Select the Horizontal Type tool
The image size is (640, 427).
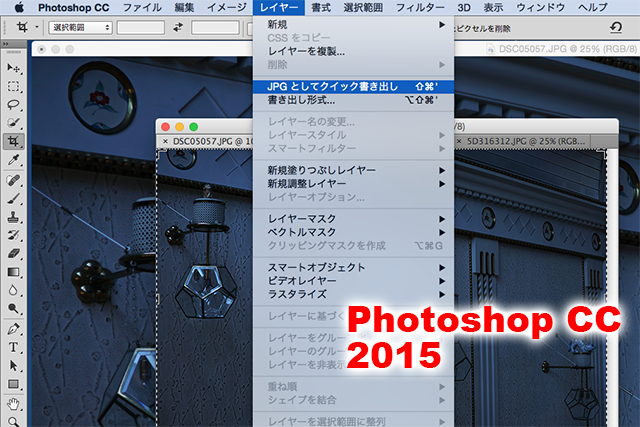pyautogui.click(x=14, y=346)
